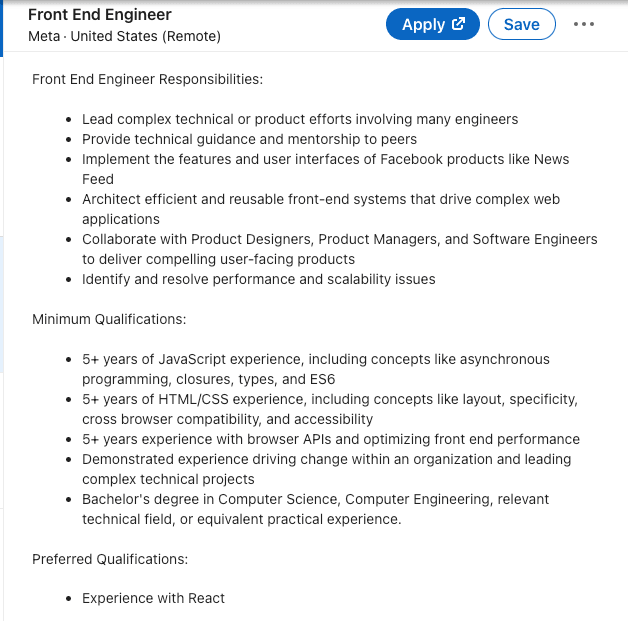
Task: Click the JavaScript experience requirement line
Action: [315, 359]
